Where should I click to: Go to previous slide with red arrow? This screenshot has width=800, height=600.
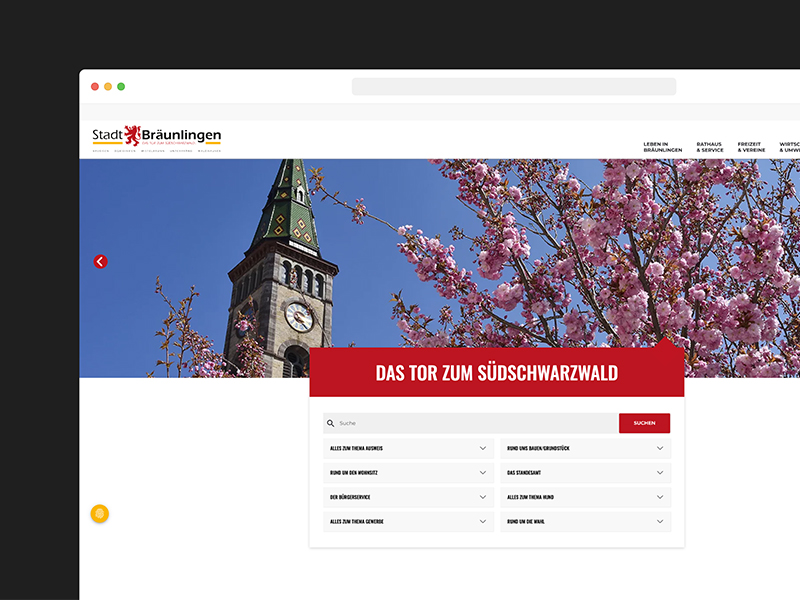(100, 262)
